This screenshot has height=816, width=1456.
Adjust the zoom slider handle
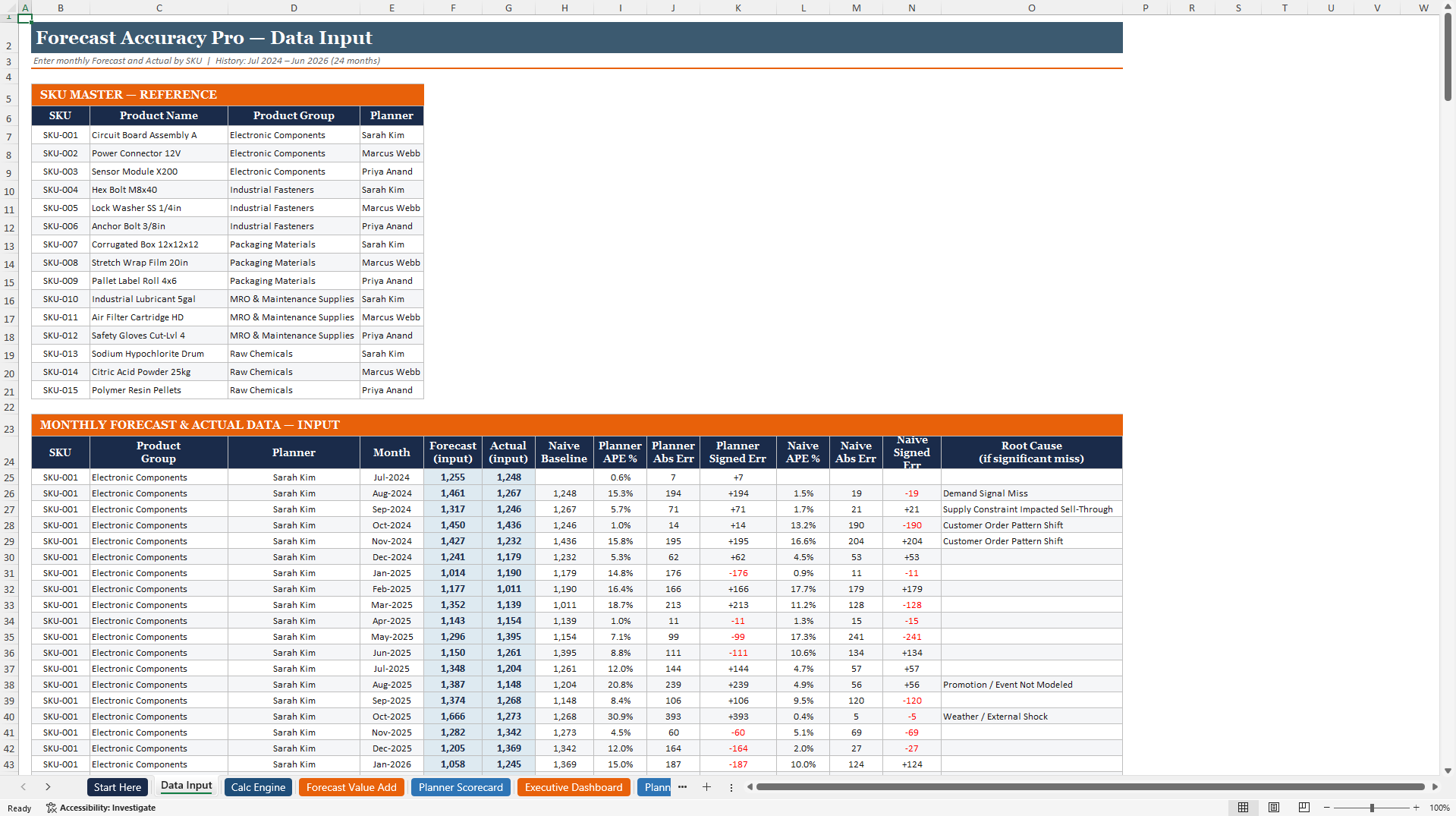pyautogui.click(x=1372, y=808)
